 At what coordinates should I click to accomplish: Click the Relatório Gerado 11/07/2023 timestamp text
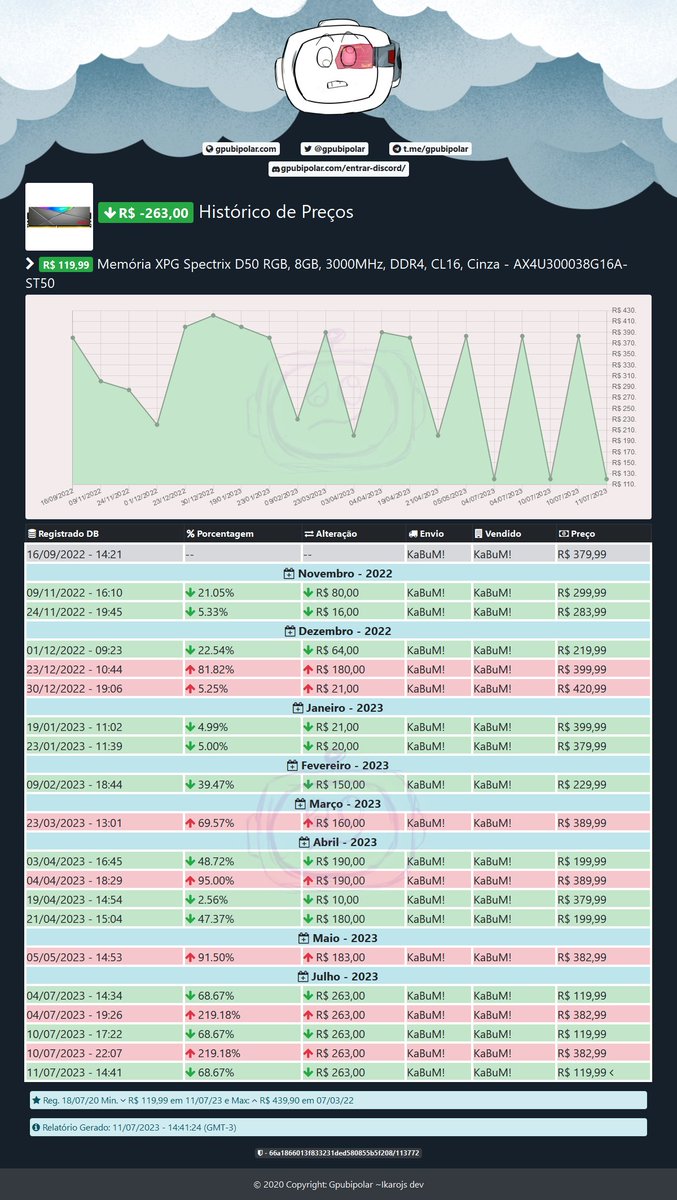[x=140, y=1128]
